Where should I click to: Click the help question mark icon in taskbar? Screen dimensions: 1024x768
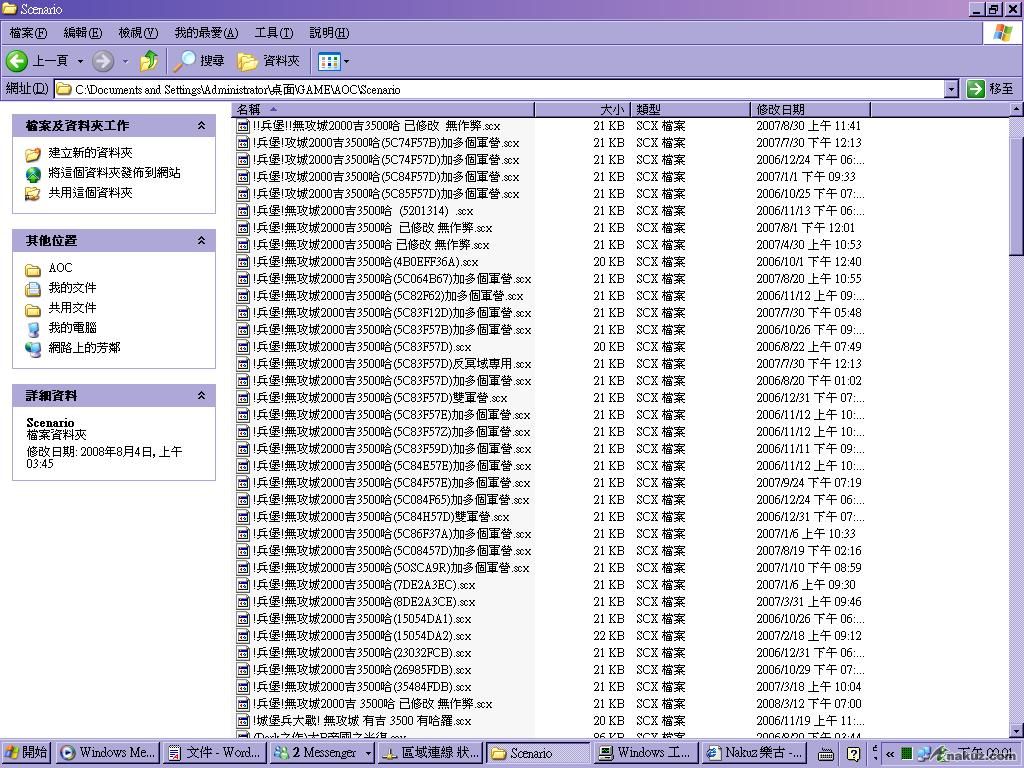click(853, 754)
